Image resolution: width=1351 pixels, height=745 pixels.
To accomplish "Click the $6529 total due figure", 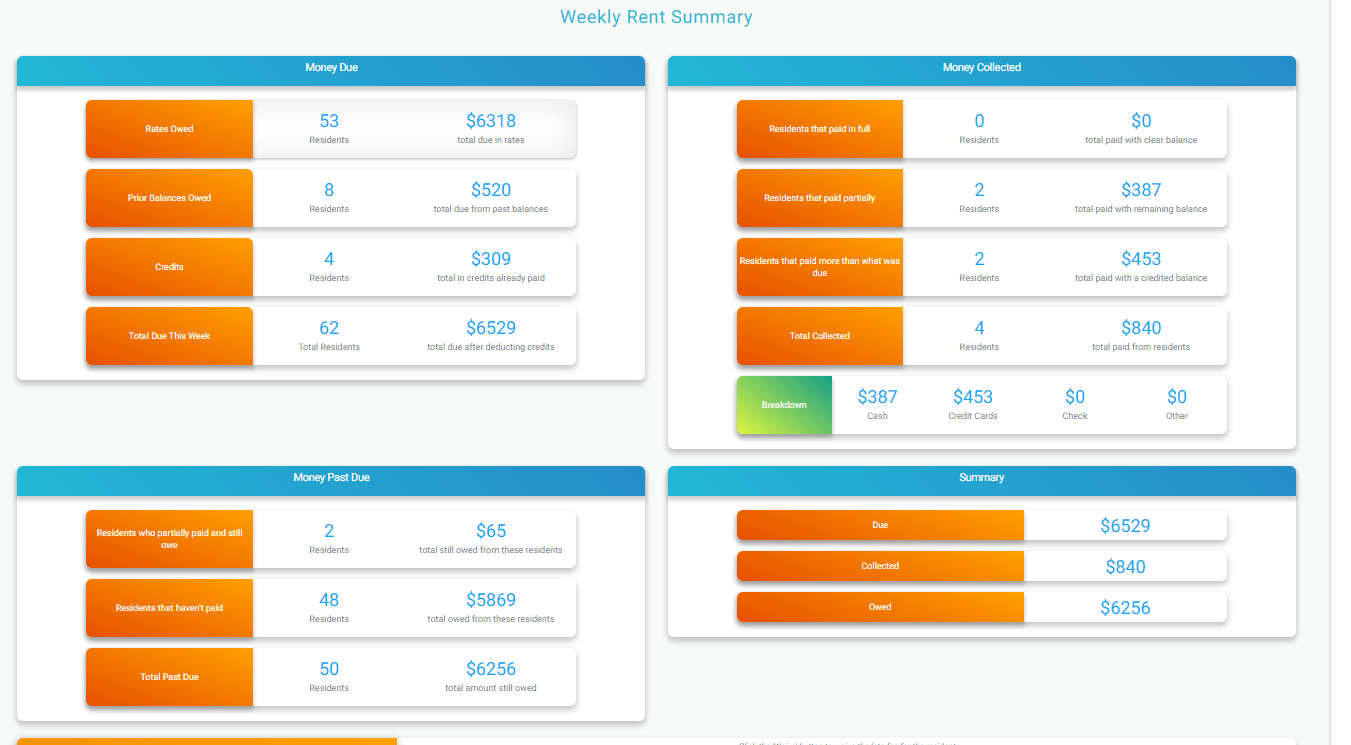I will pos(491,328).
